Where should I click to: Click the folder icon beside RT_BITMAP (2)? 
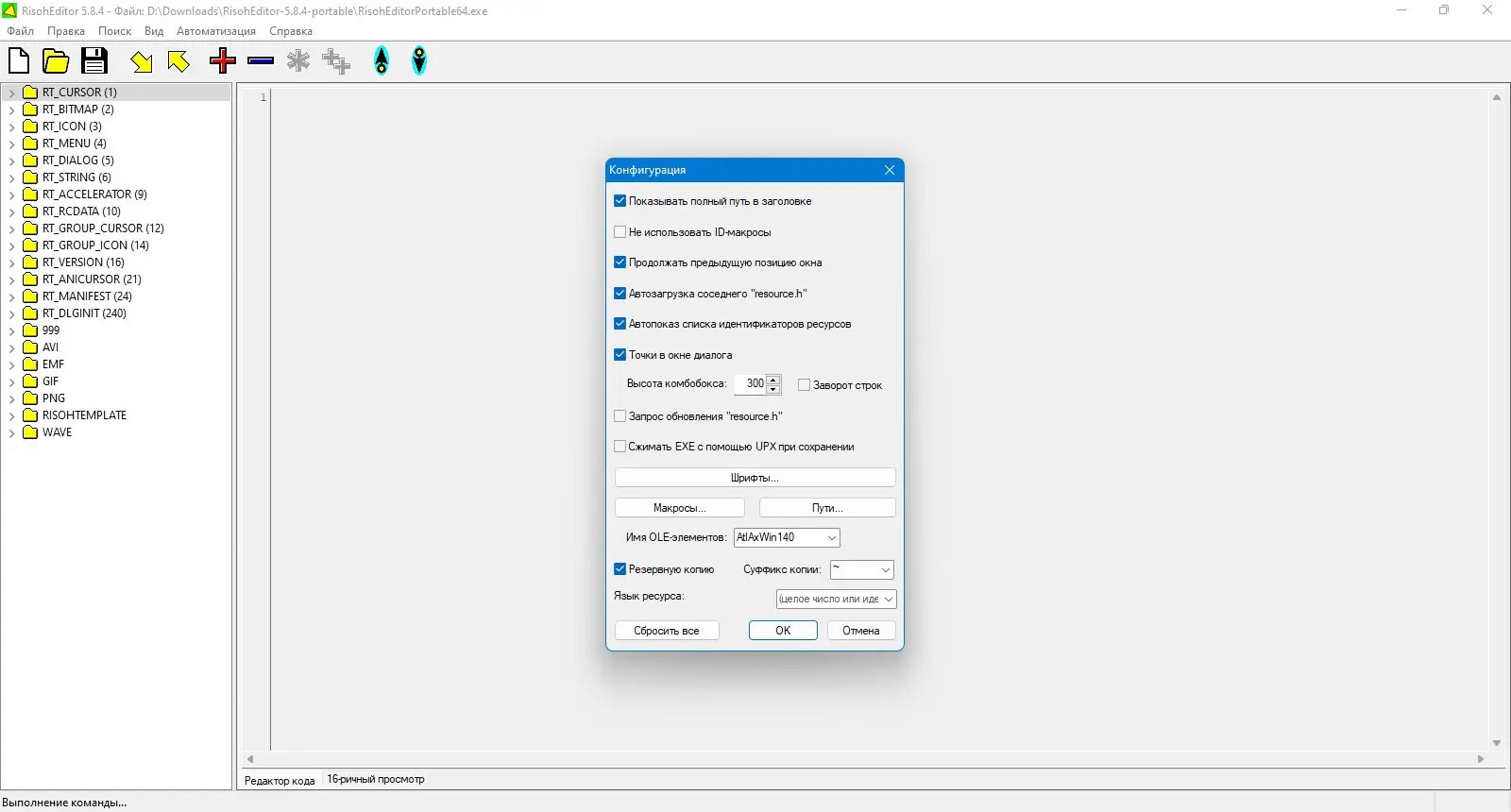(30, 110)
